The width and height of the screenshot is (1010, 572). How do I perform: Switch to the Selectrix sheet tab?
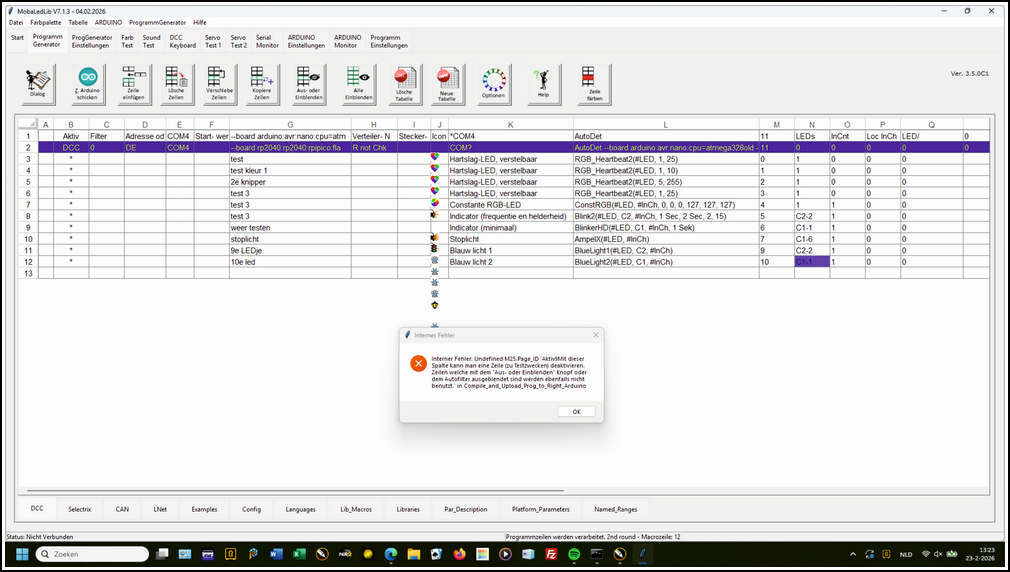79,509
